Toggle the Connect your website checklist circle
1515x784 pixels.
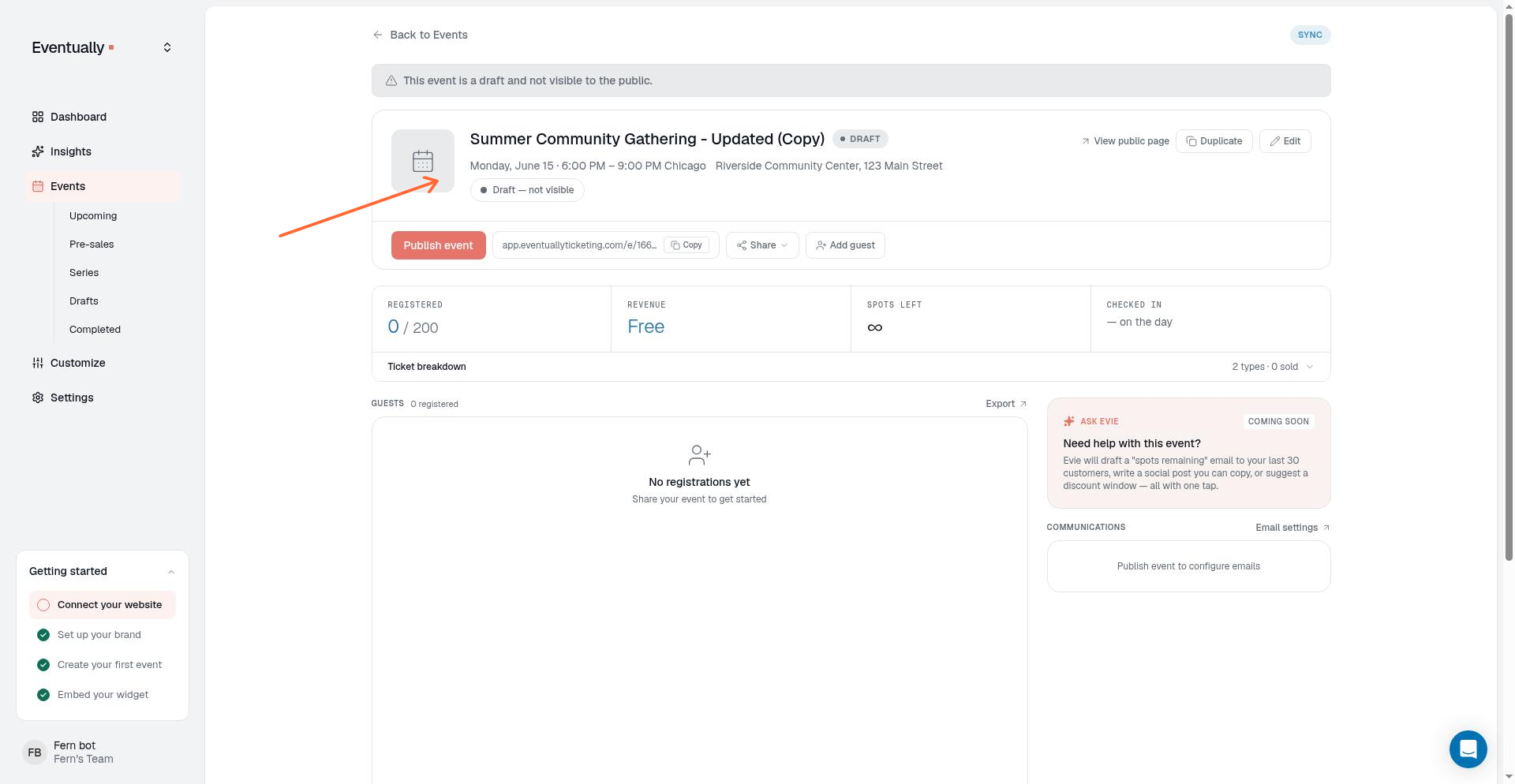pyautogui.click(x=43, y=605)
